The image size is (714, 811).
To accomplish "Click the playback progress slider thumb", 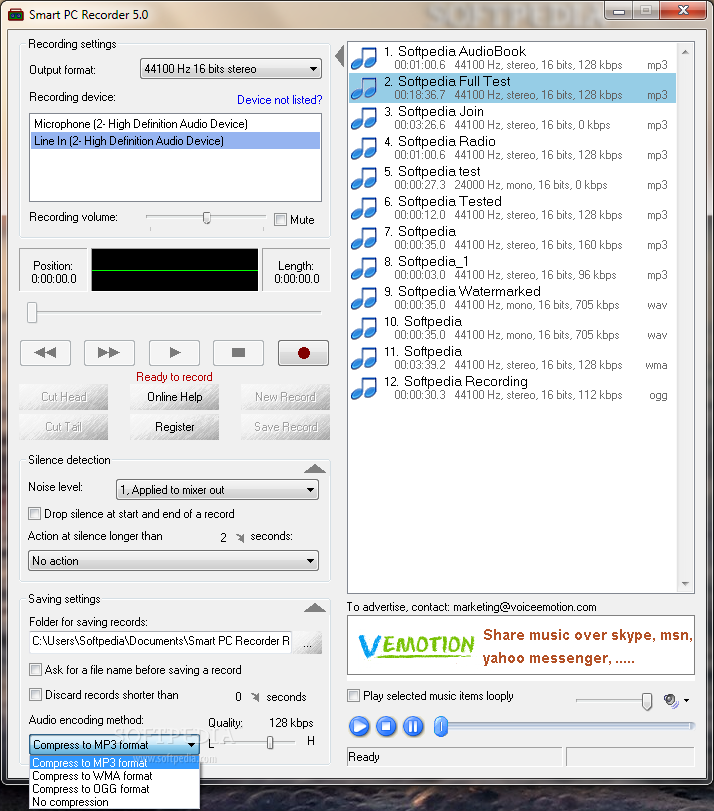I will 441,726.
